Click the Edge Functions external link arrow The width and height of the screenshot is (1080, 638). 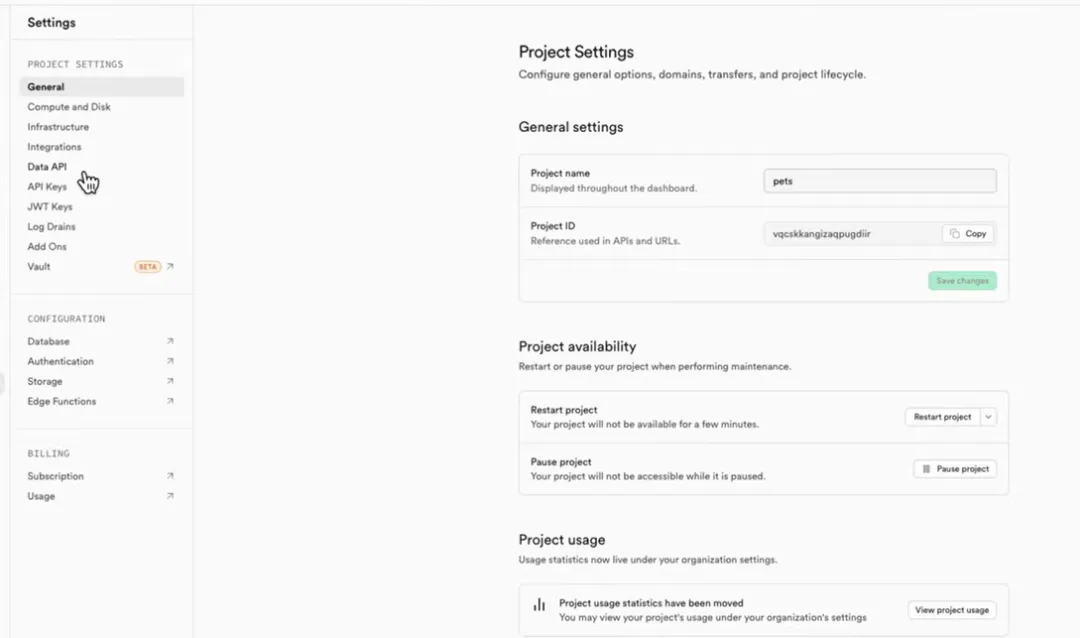point(170,402)
